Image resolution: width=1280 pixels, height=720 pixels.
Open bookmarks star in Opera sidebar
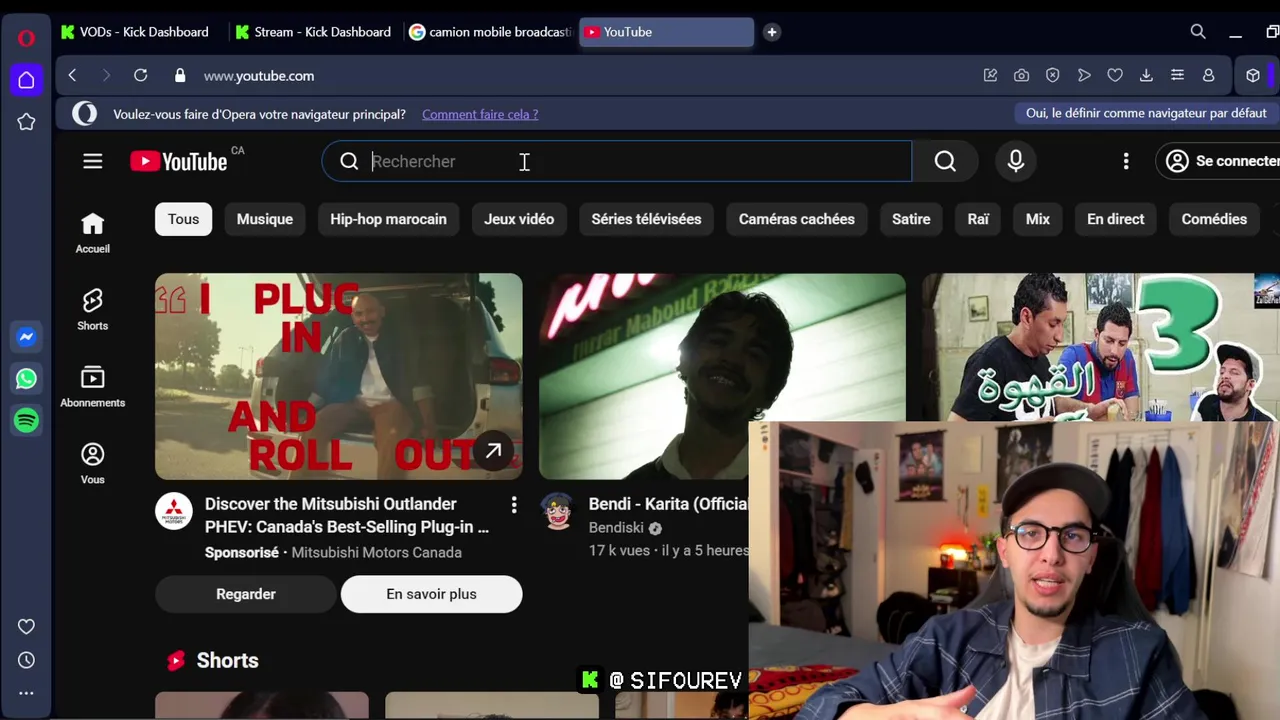tap(26, 122)
